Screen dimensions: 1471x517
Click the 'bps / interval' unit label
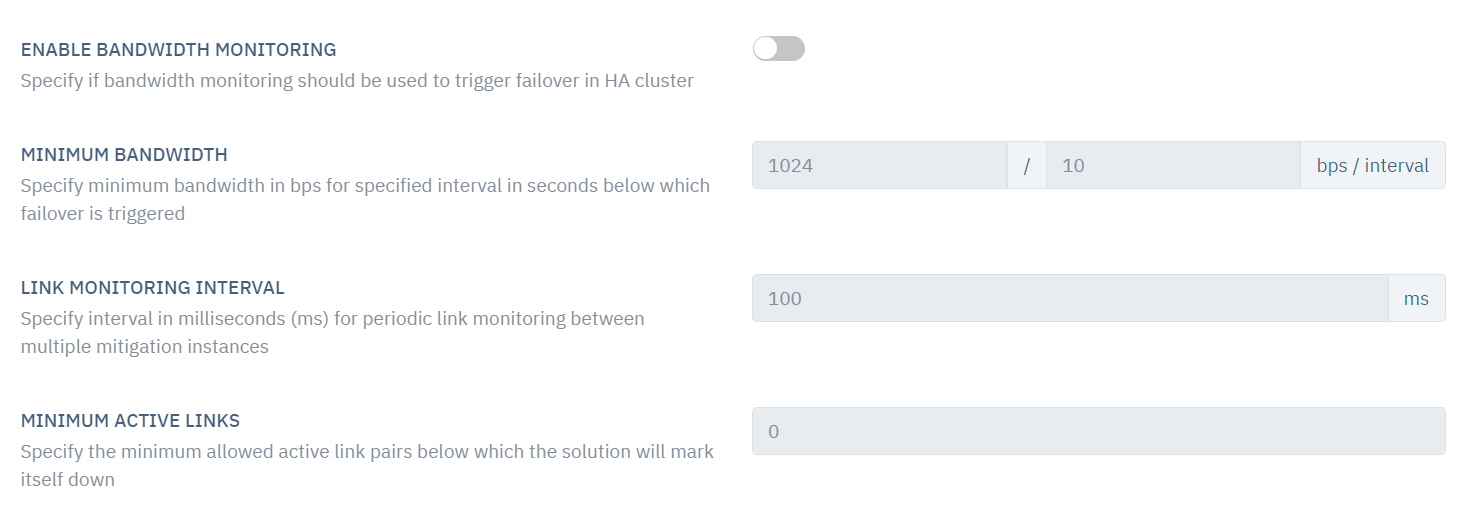(x=1372, y=165)
